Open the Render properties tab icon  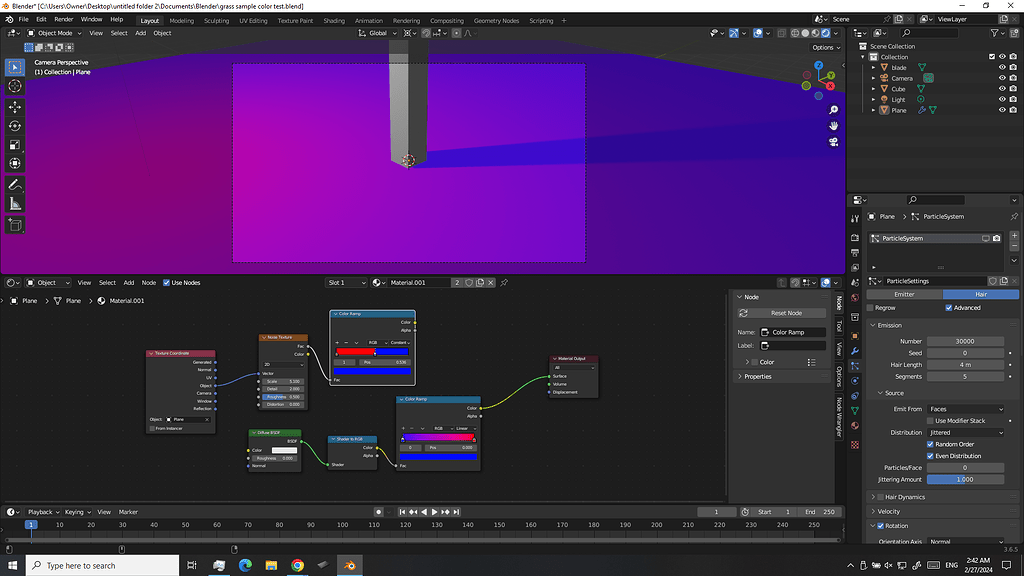(x=855, y=238)
